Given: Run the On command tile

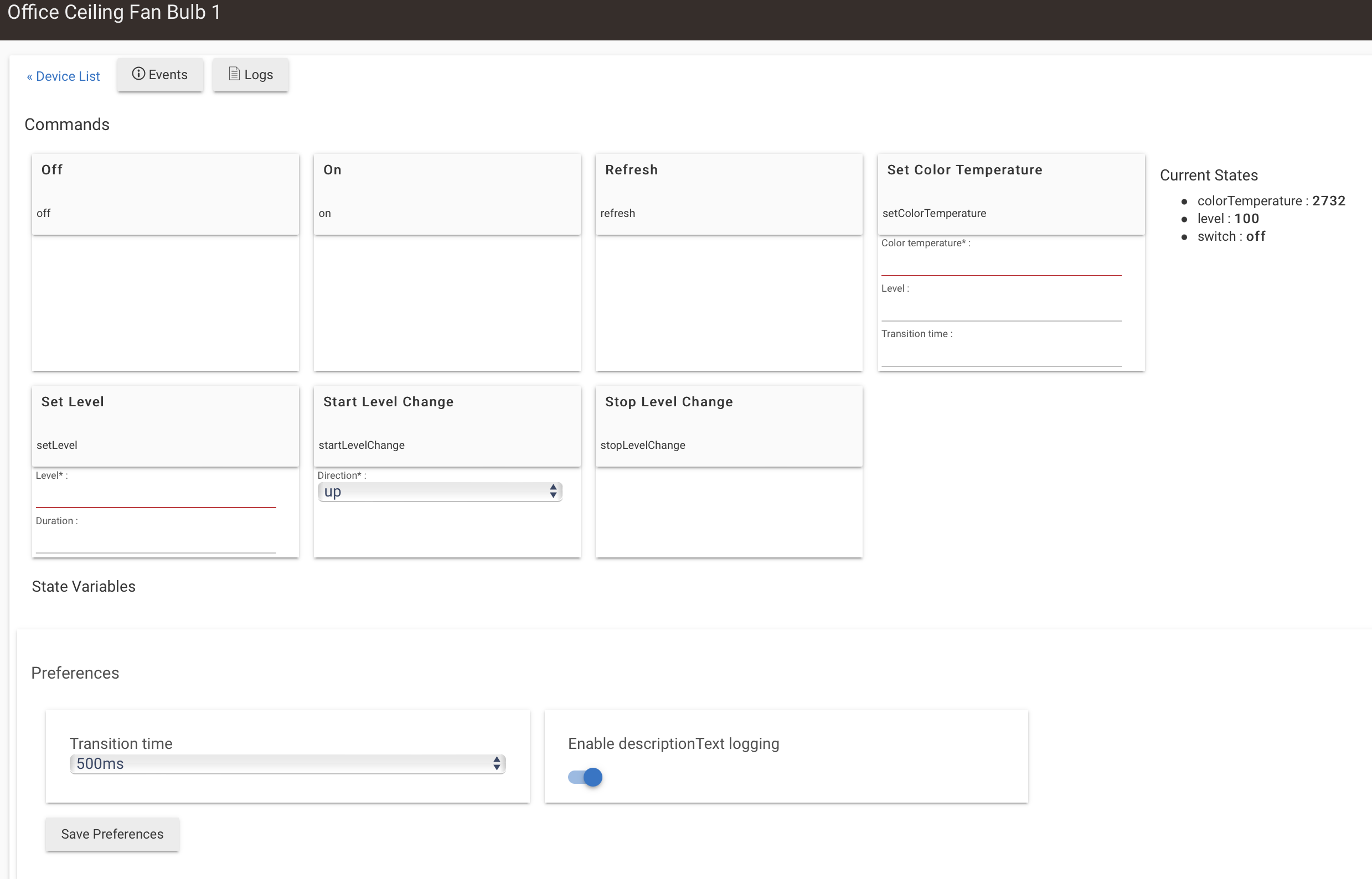Looking at the screenshot, I should (x=446, y=194).
